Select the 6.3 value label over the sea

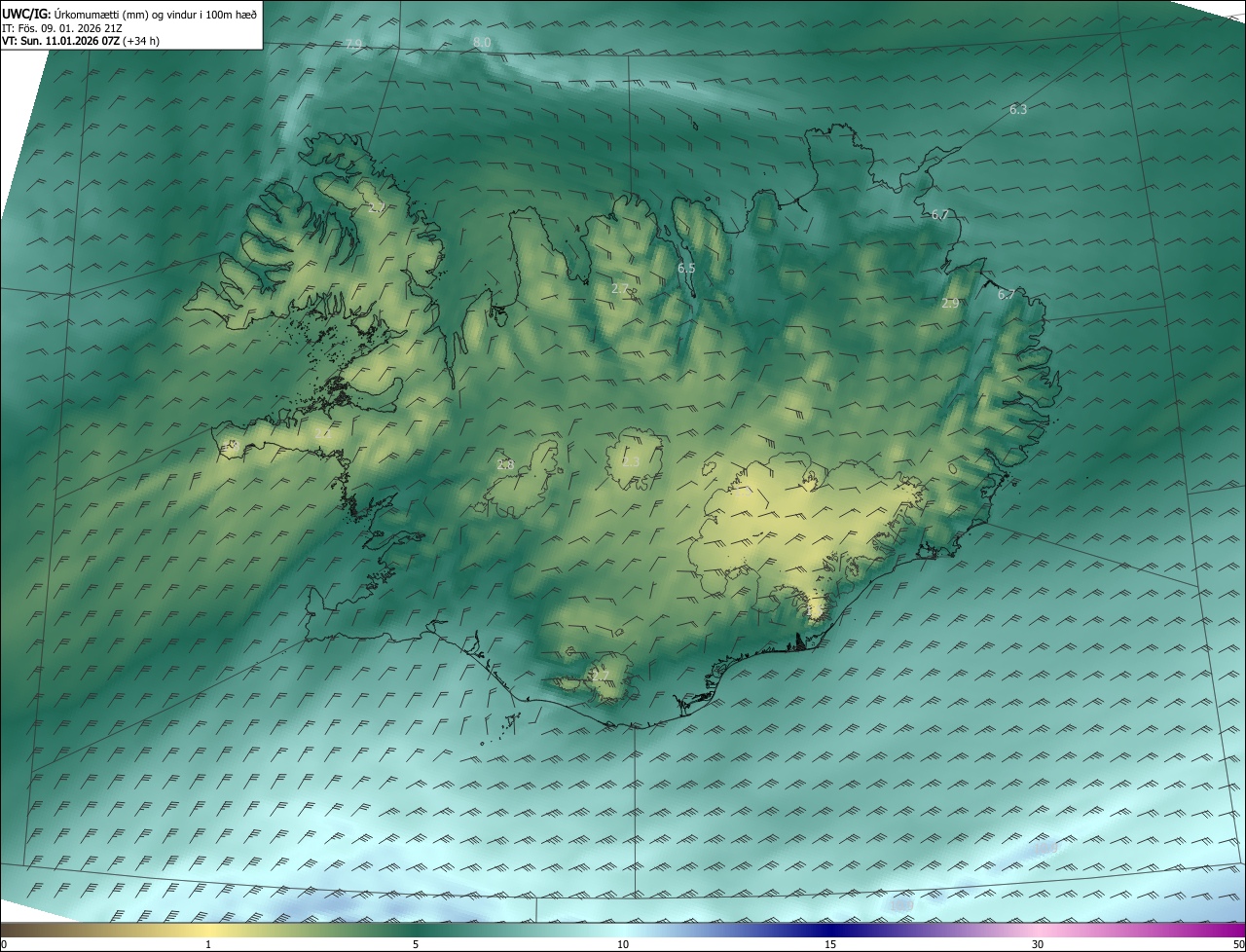coord(1018,110)
